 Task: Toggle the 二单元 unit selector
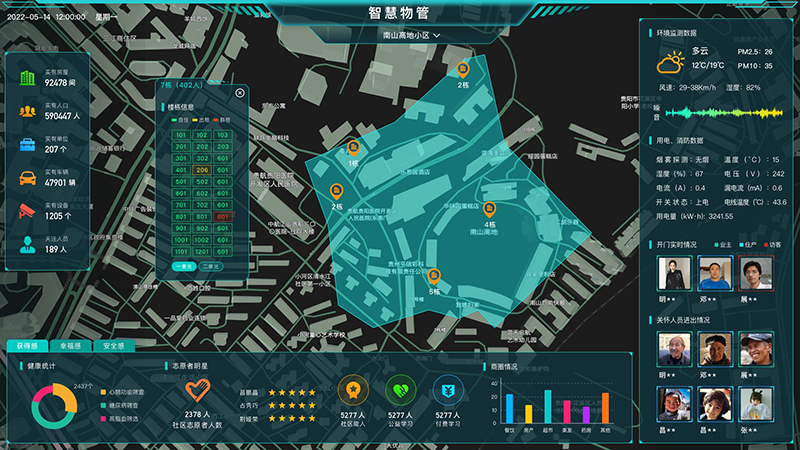point(210,267)
